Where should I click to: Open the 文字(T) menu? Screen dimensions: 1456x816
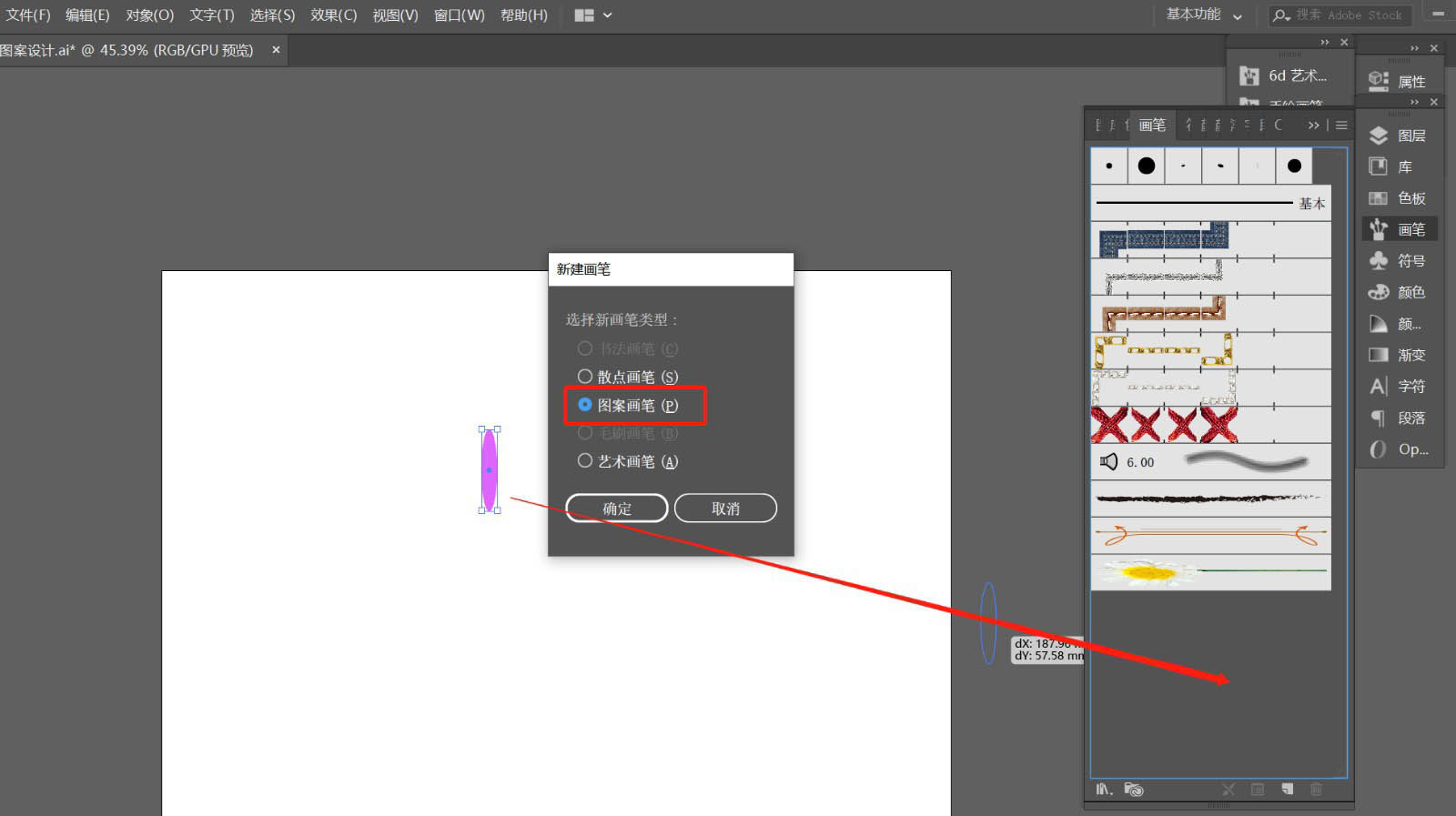211,15
